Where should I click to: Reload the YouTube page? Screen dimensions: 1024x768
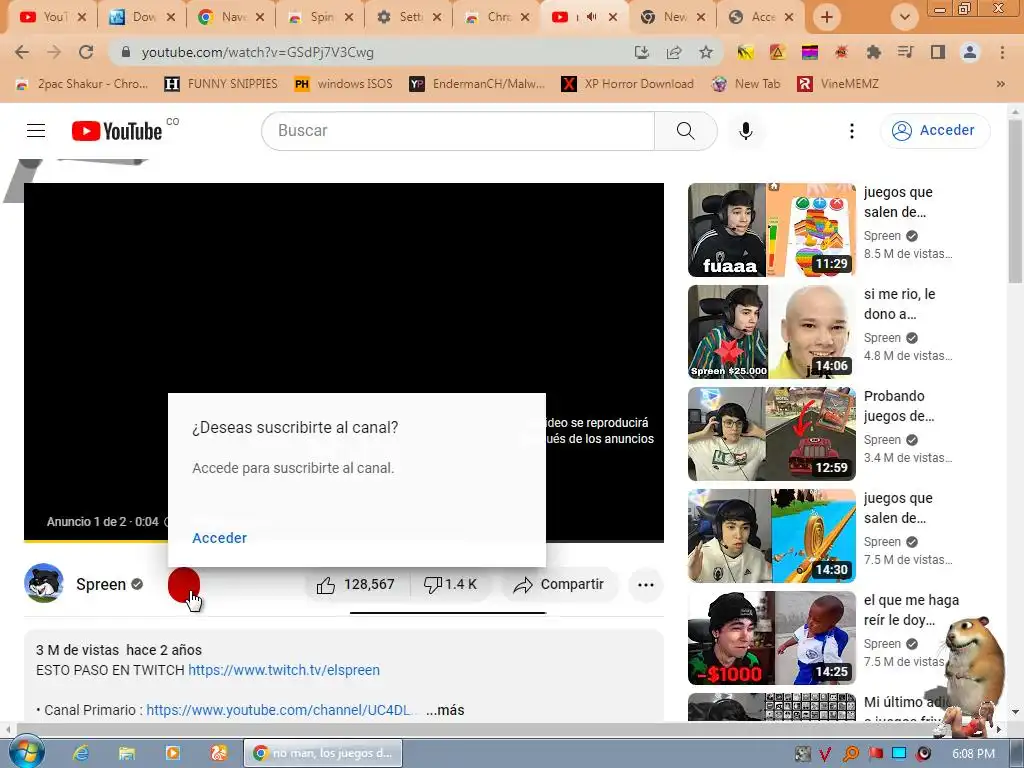tap(86, 52)
